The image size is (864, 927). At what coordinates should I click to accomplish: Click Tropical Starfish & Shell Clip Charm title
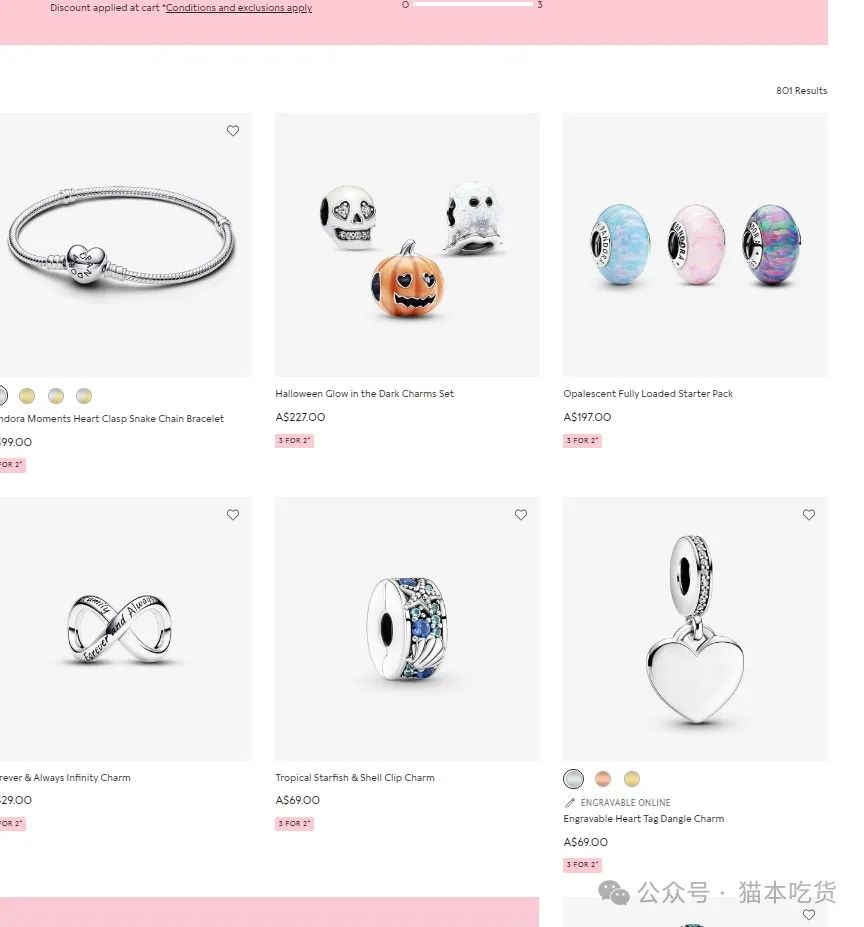pos(355,778)
